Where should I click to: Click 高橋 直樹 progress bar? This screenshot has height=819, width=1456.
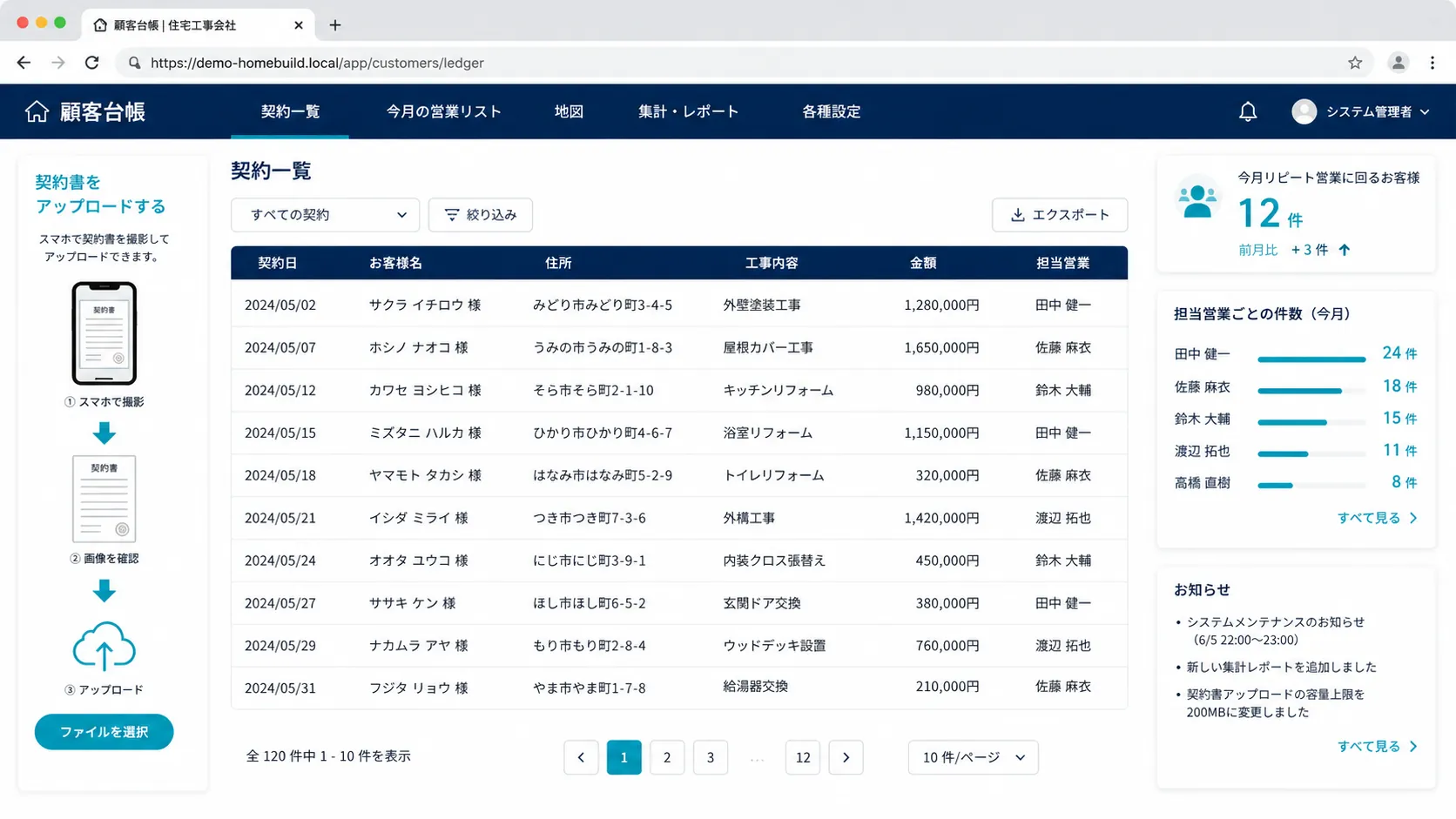coord(1311,486)
